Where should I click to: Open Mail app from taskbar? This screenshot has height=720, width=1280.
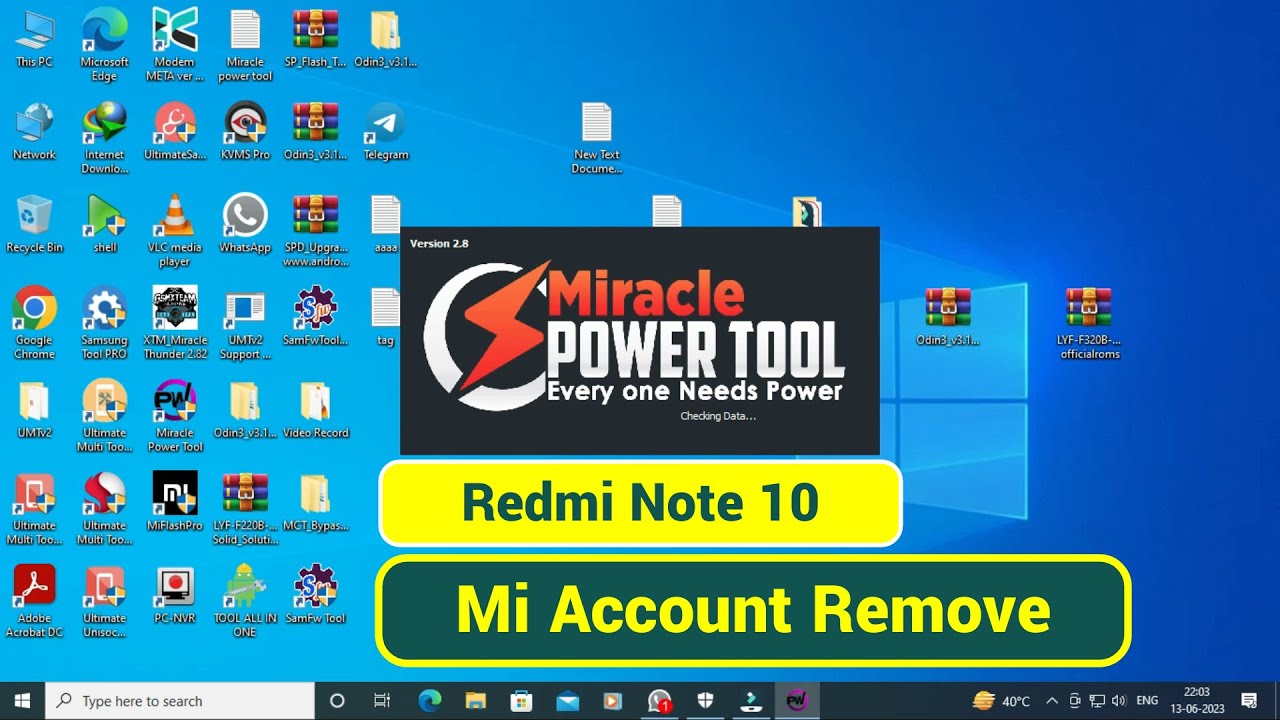(567, 701)
